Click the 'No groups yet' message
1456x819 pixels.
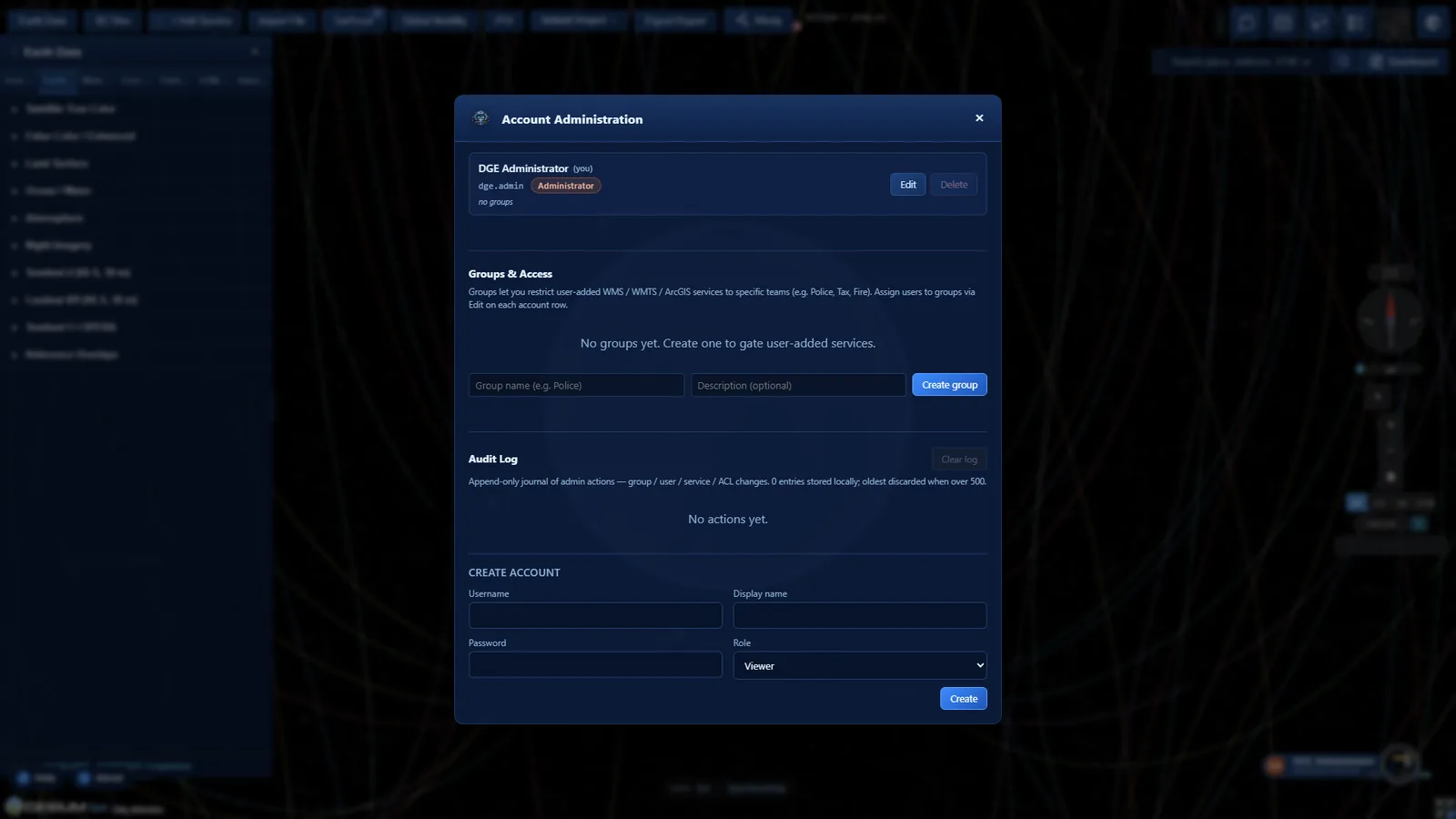[728, 343]
